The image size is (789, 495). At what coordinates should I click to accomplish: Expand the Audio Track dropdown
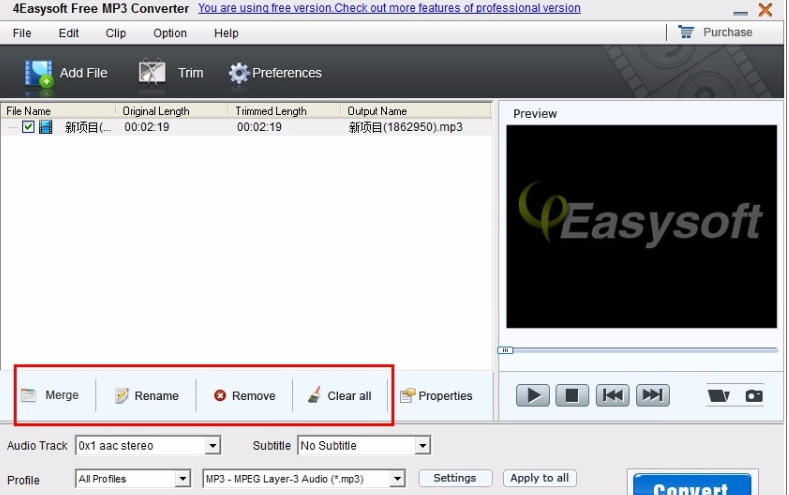point(213,446)
